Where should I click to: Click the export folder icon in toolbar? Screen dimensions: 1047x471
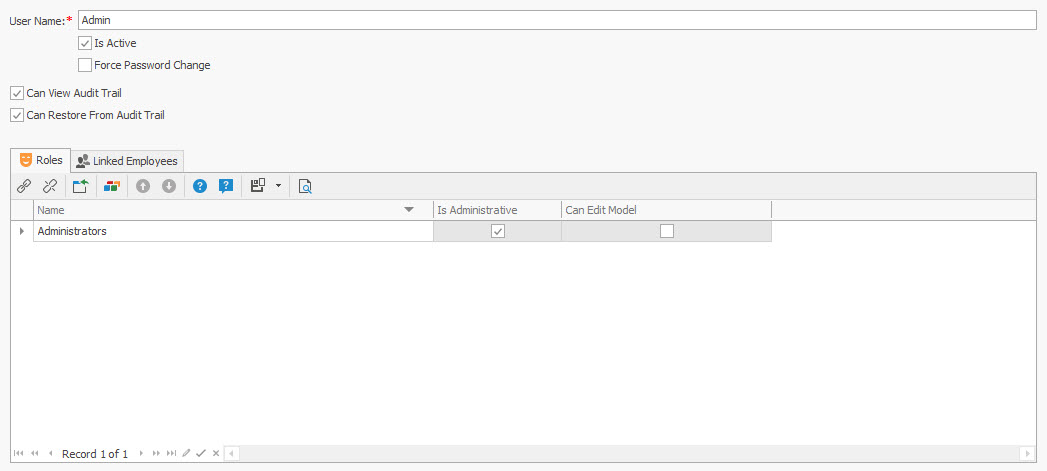click(x=81, y=186)
